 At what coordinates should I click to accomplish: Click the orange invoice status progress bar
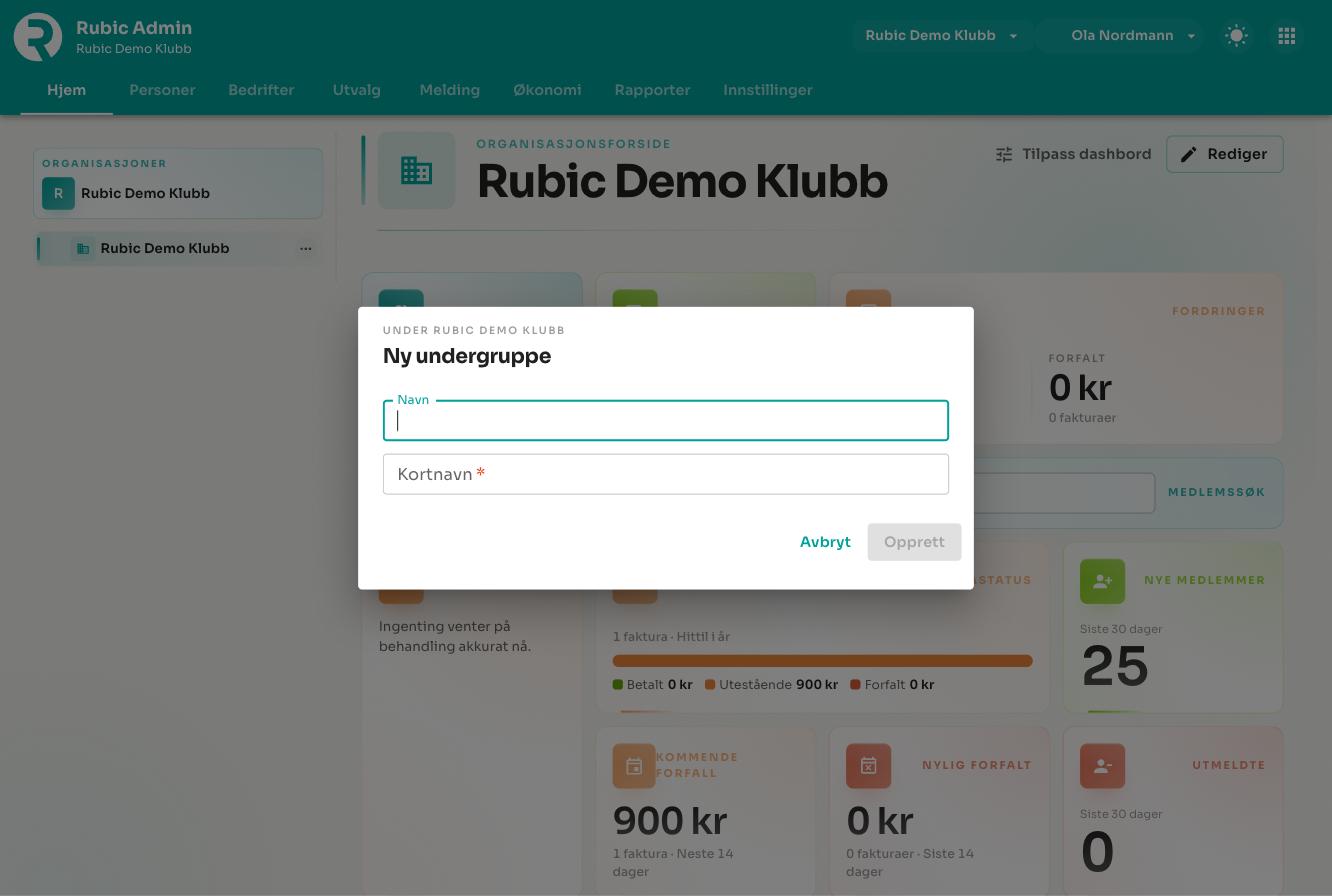(822, 661)
